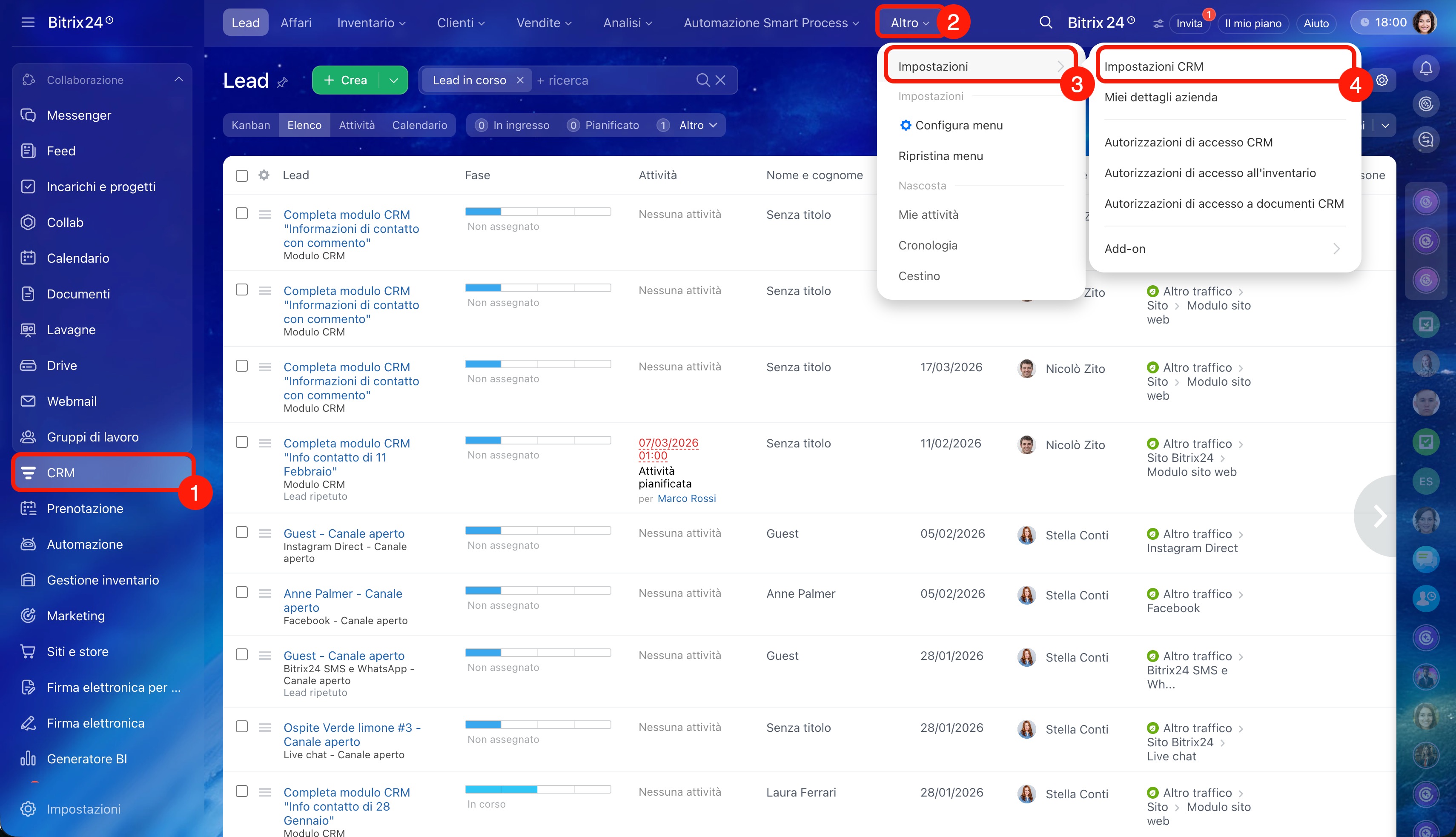Click the gear icon next to Configura menu

tap(906, 125)
